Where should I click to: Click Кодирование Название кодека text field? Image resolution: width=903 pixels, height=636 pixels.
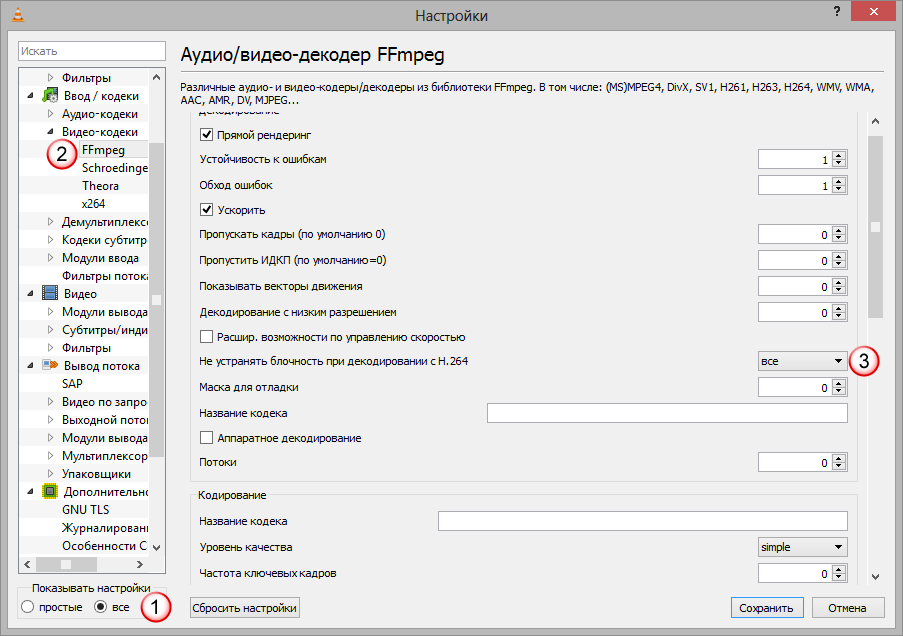pos(642,521)
